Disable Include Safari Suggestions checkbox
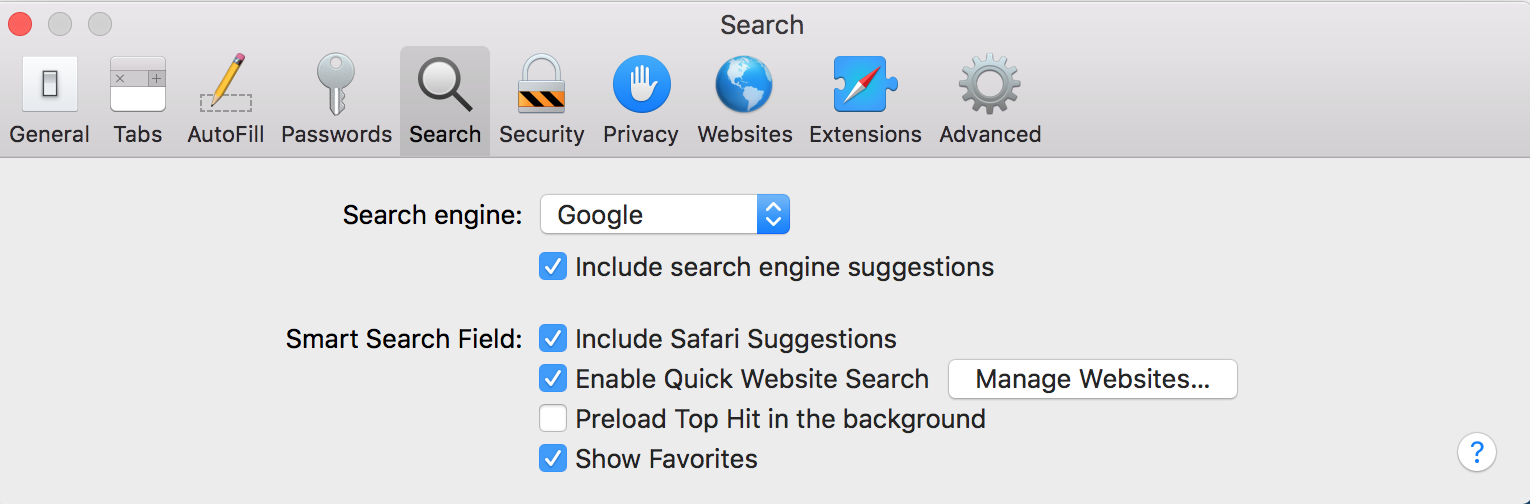 pos(553,339)
